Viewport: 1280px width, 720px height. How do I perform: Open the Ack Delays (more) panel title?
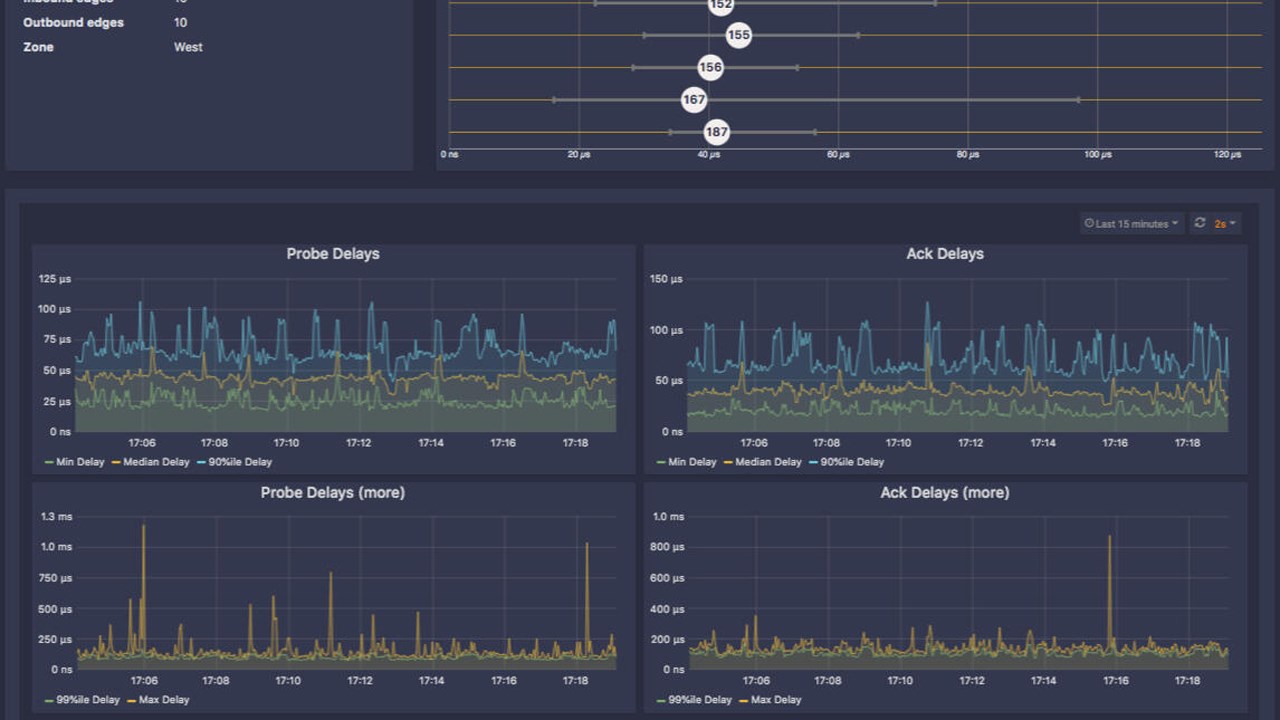pyautogui.click(x=945, y=493)
